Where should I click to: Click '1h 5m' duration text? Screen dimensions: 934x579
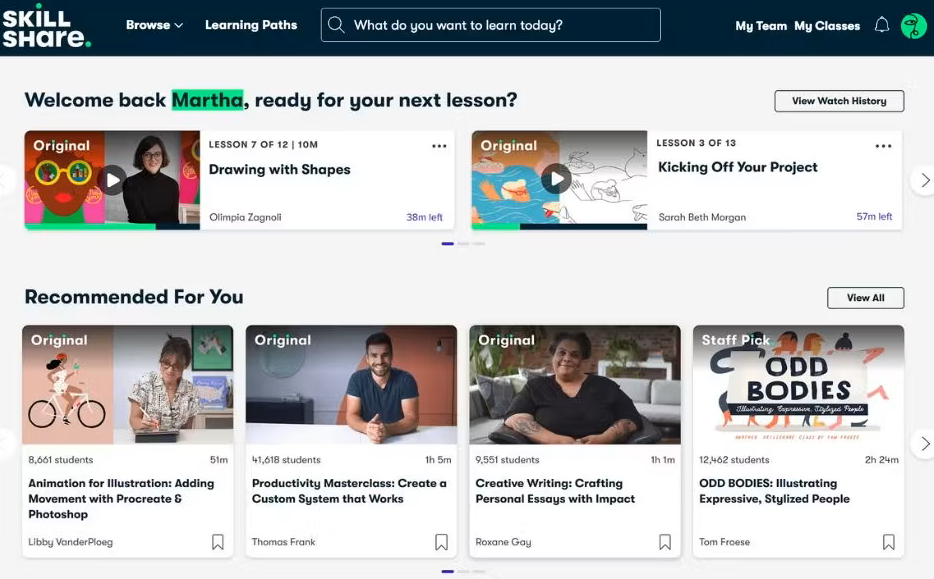pos(438,460)
